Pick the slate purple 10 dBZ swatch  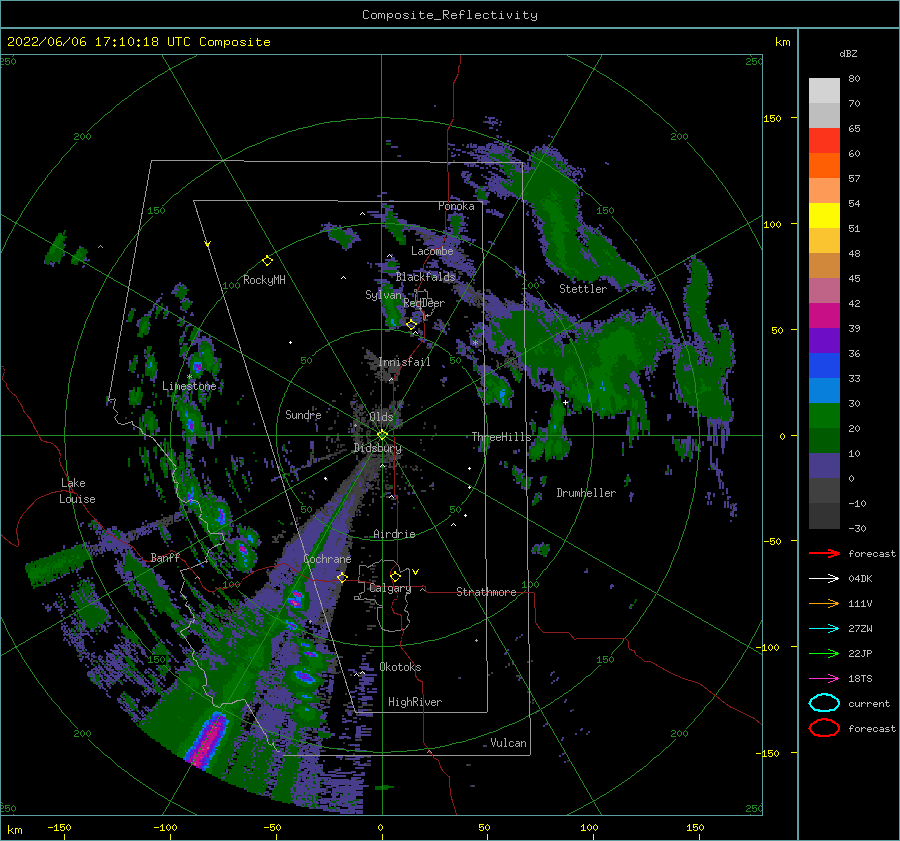[x=824, y=466]
